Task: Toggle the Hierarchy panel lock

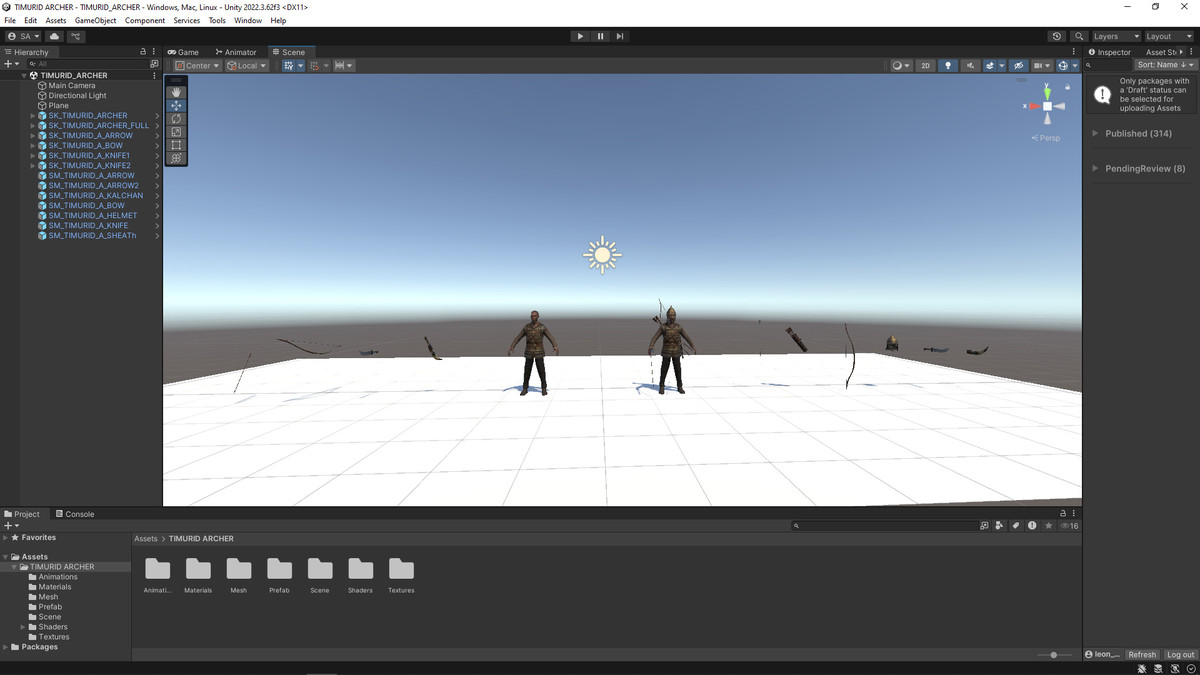Action: [143, 52]
